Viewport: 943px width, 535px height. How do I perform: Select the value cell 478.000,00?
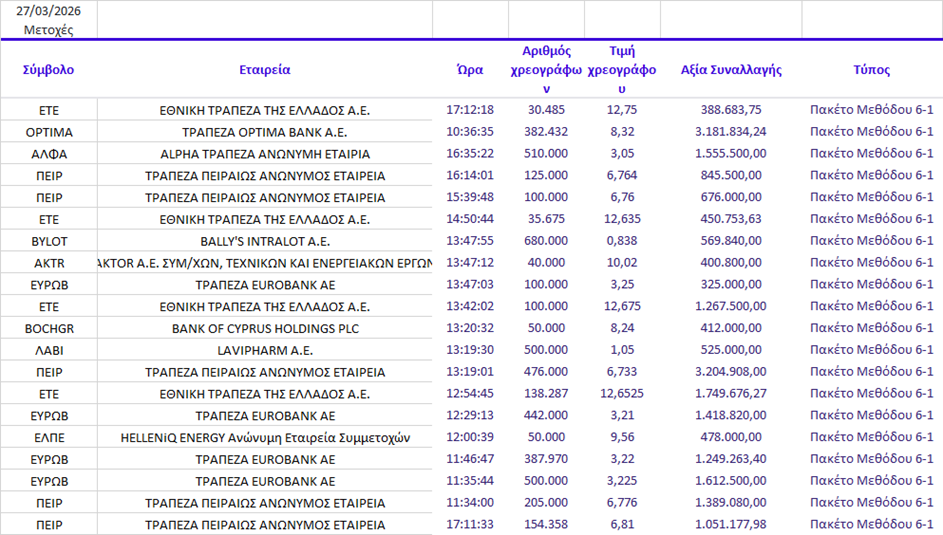[731, 437]
